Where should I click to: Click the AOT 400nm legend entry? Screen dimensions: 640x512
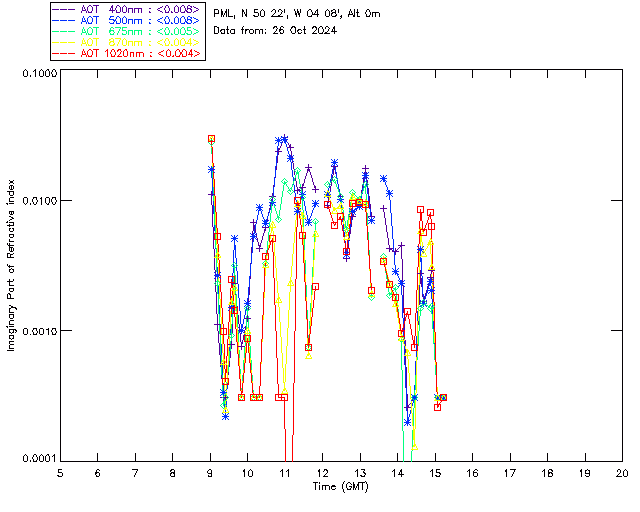[127, 9]
